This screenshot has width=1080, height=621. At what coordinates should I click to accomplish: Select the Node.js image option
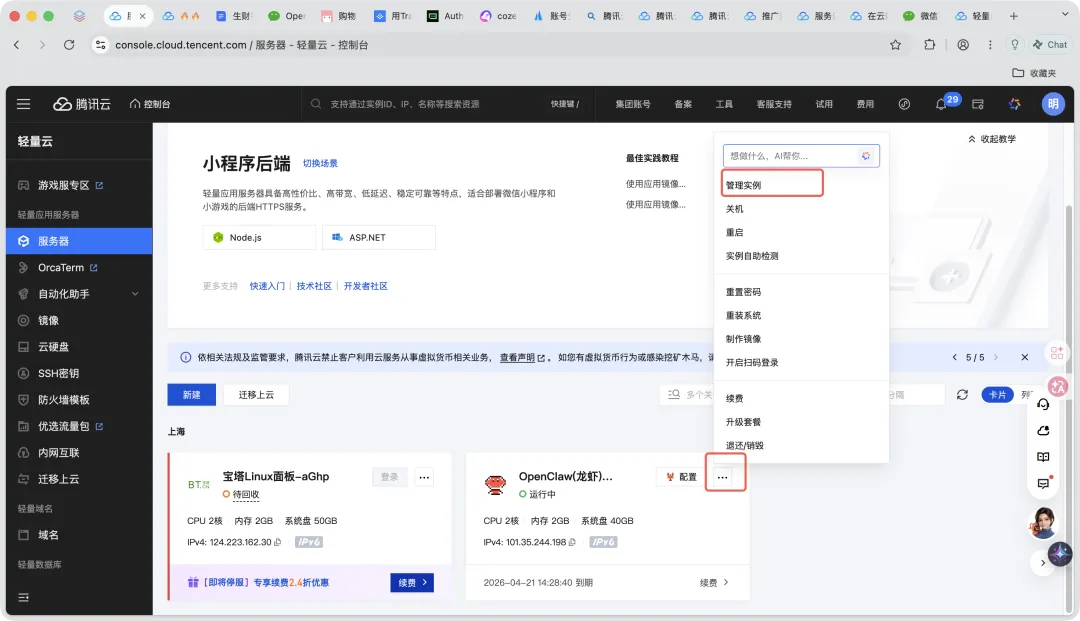259,238
